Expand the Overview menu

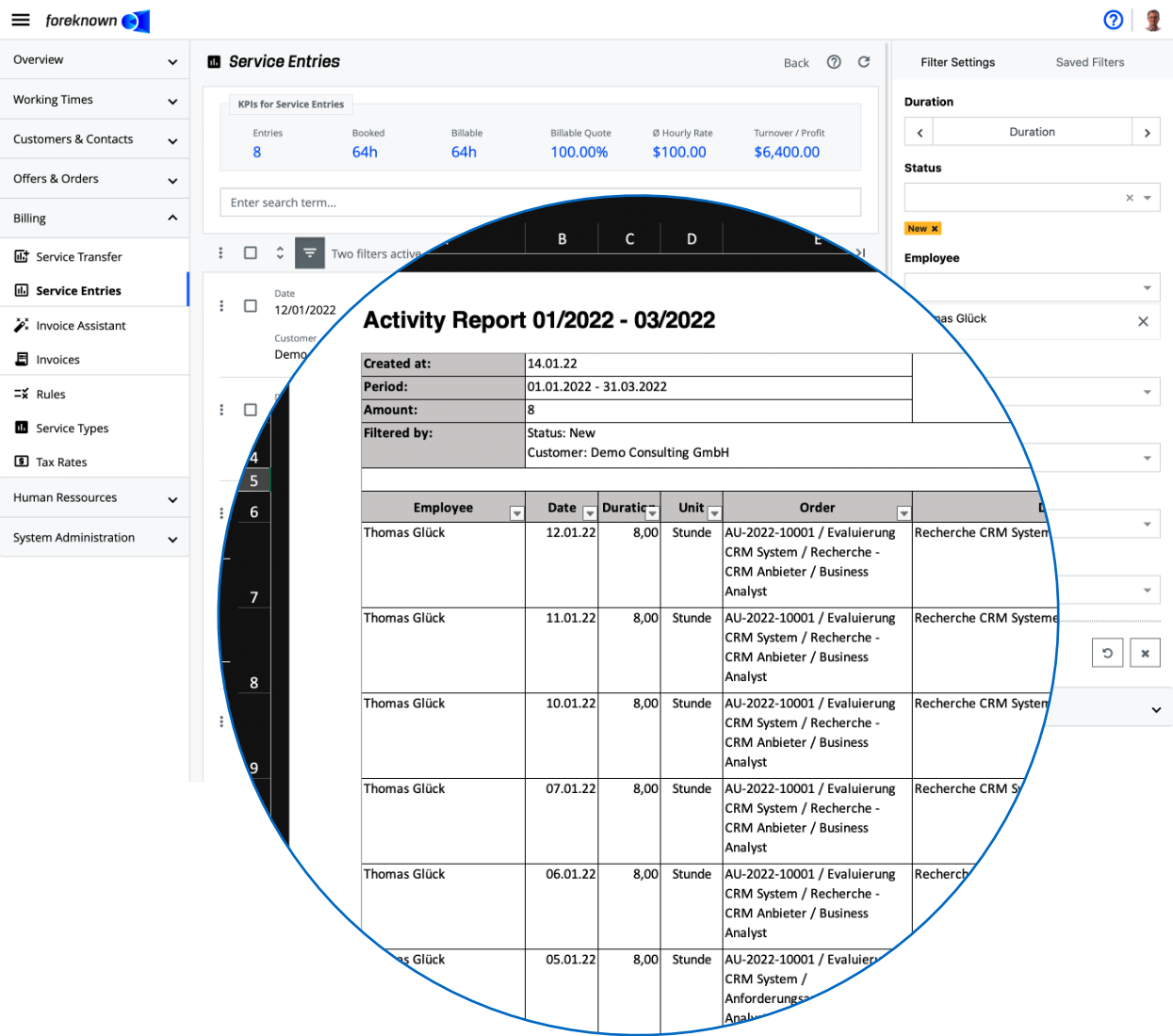(94, 60)
